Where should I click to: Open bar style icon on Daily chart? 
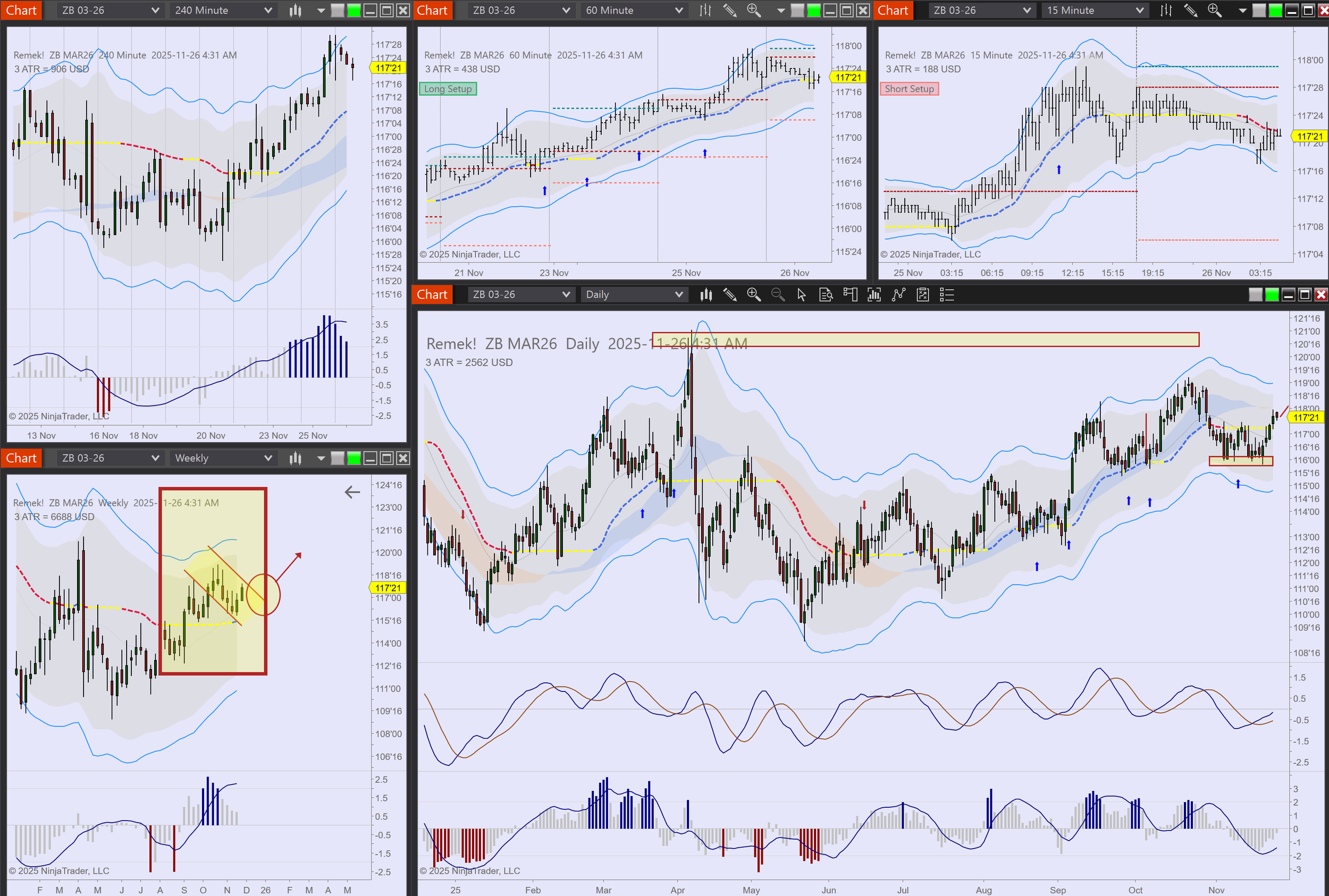[x=706, y=294]
